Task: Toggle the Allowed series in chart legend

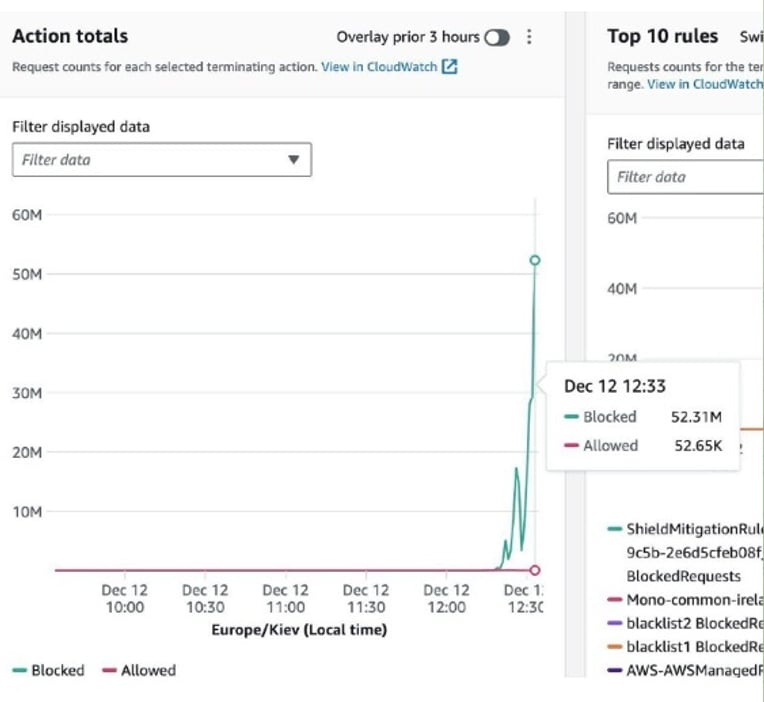Action: pos(139,670)
